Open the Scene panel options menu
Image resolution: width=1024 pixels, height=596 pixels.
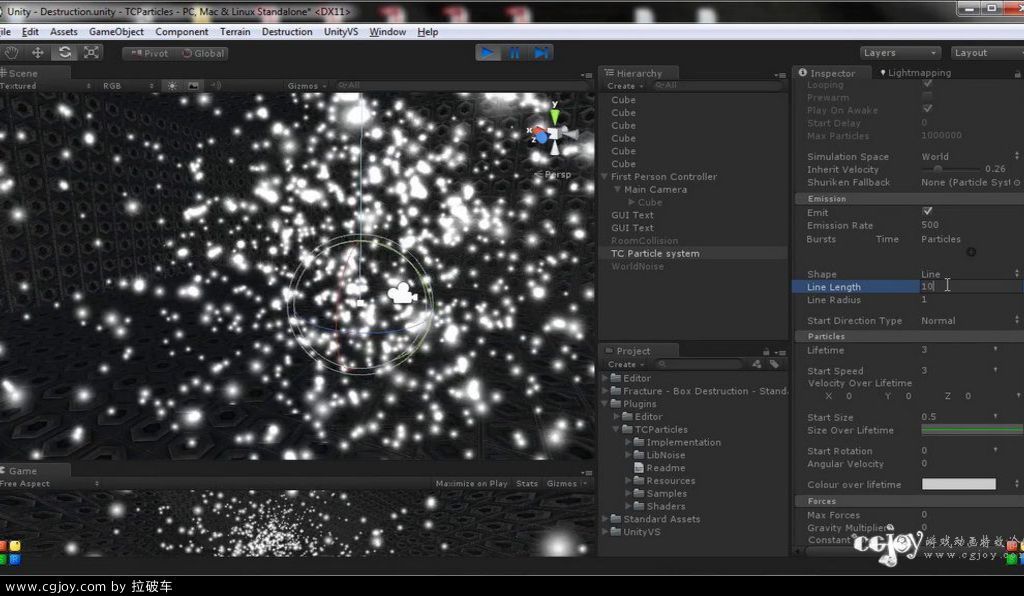pyautogui.click(x=586, y=75)
